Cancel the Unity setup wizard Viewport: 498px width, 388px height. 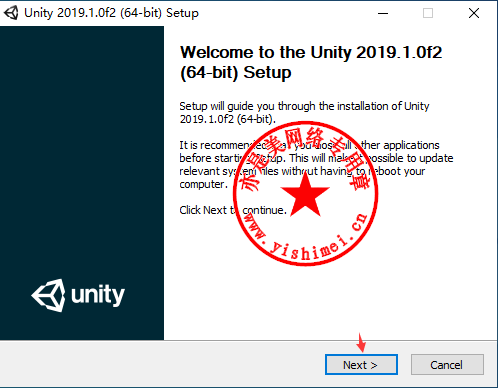click(x=447, y=365)
